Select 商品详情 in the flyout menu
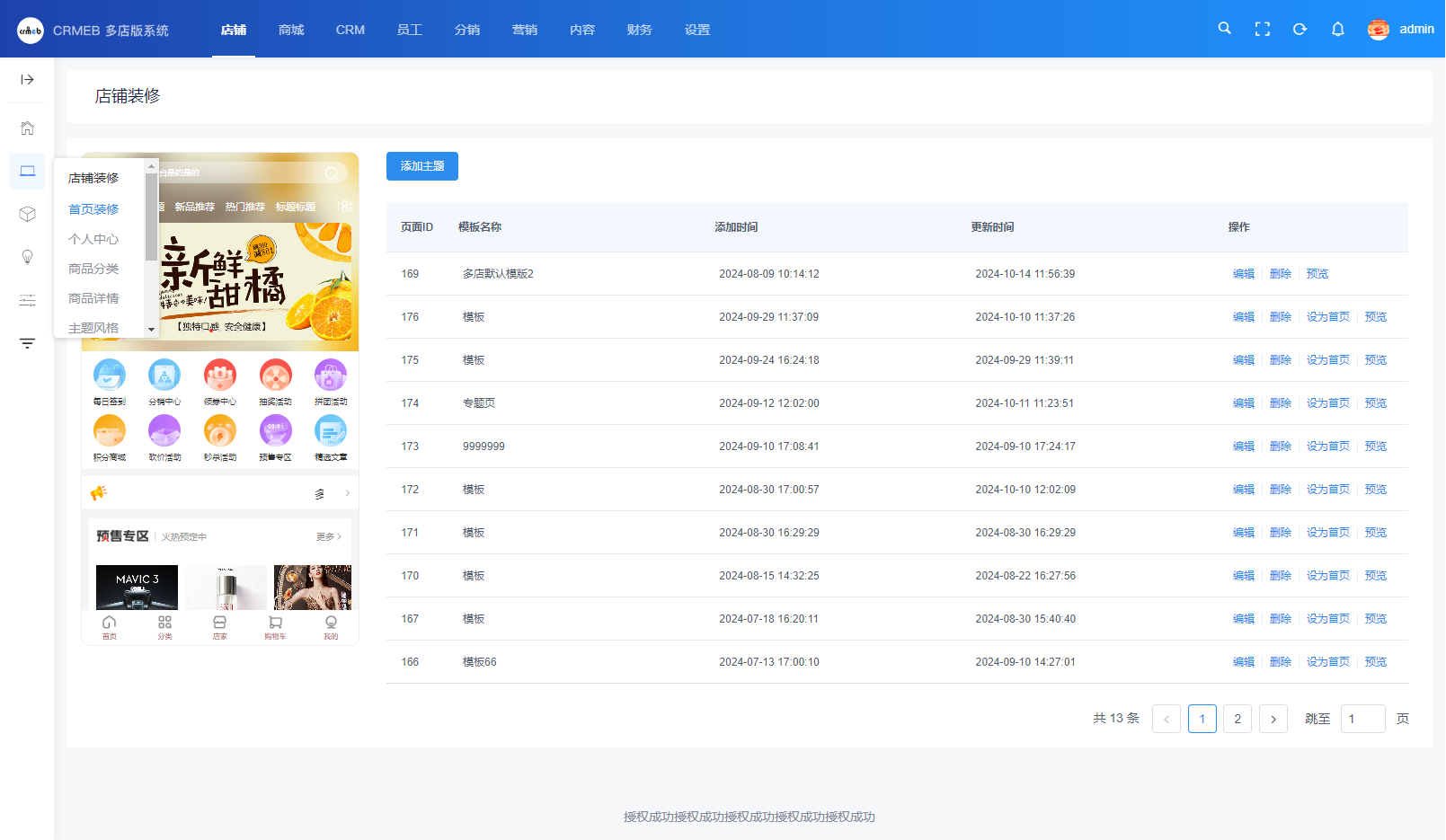Image resolution: width=1446 pixels, height=840 pixels. pos(93,298)
